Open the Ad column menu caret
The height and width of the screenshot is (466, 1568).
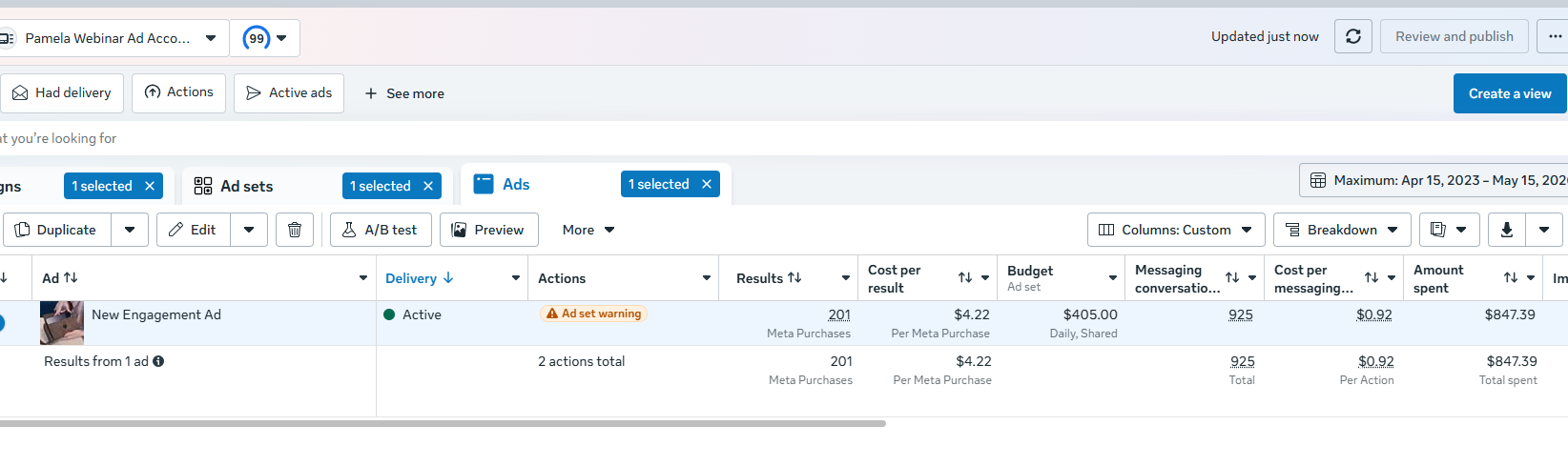[363, 278]
